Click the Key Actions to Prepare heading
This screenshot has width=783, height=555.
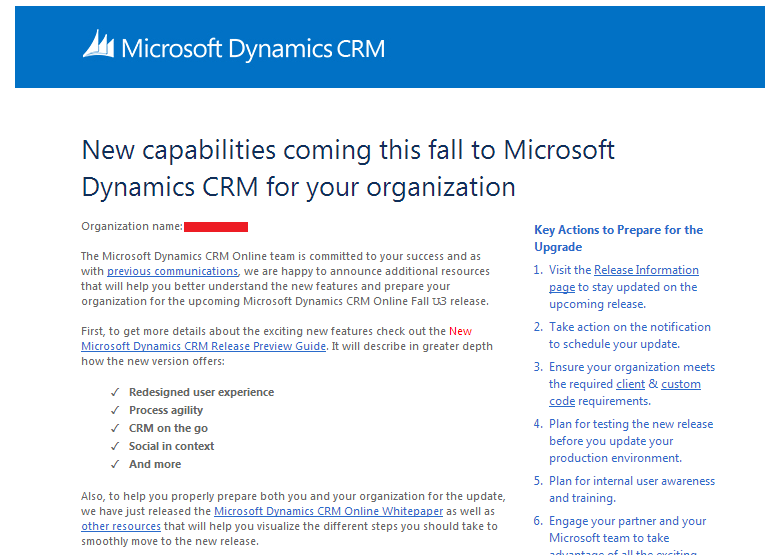(x=618, y=238)
